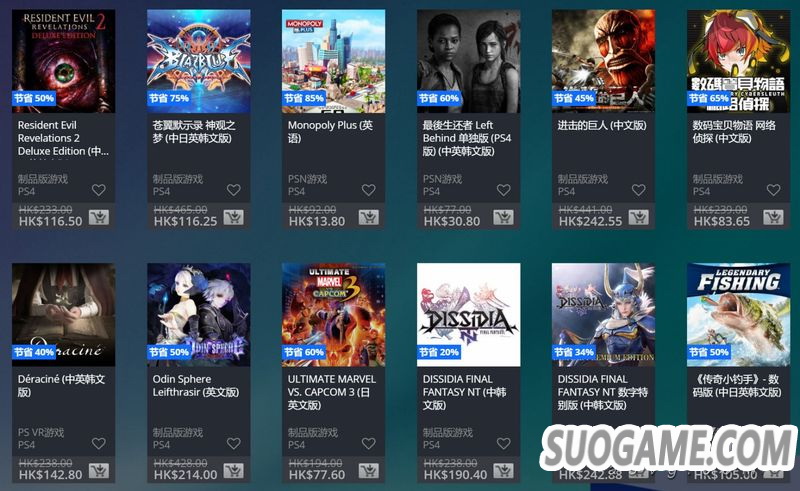Viewport: 800px width, 491px height.
Task: Toggle wishlist heart for Monopoly Plus
Action: [x=368, y=190]
